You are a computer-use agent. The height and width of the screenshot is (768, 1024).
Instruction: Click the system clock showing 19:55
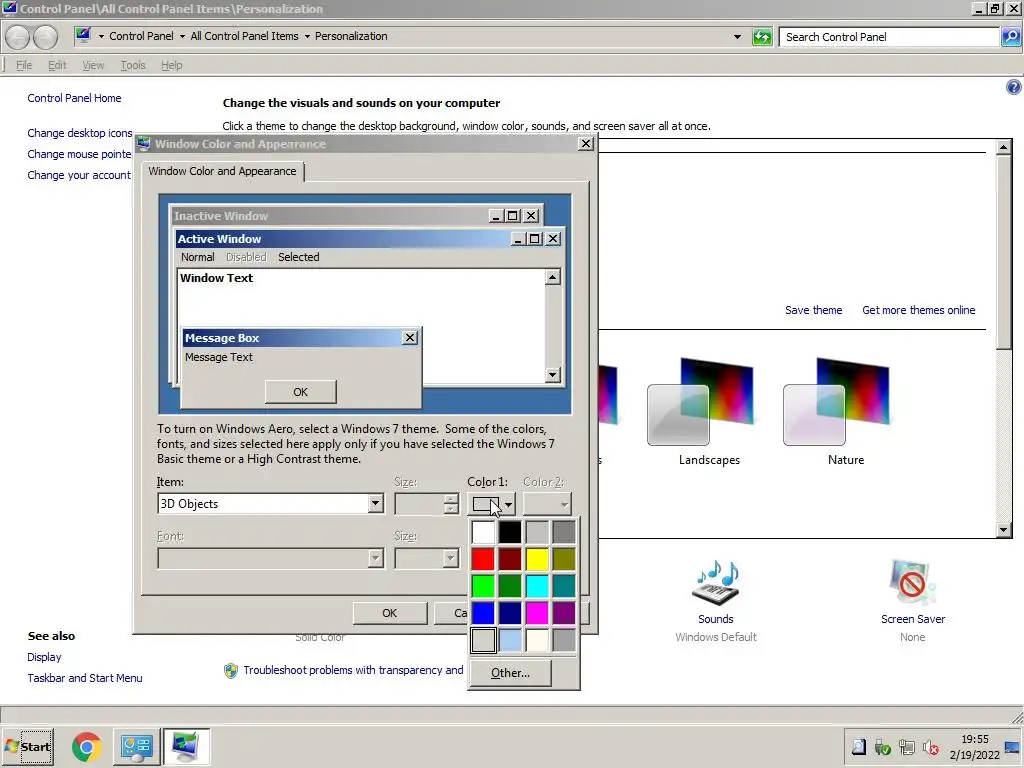pyautogui.click(x=974, y=739)
